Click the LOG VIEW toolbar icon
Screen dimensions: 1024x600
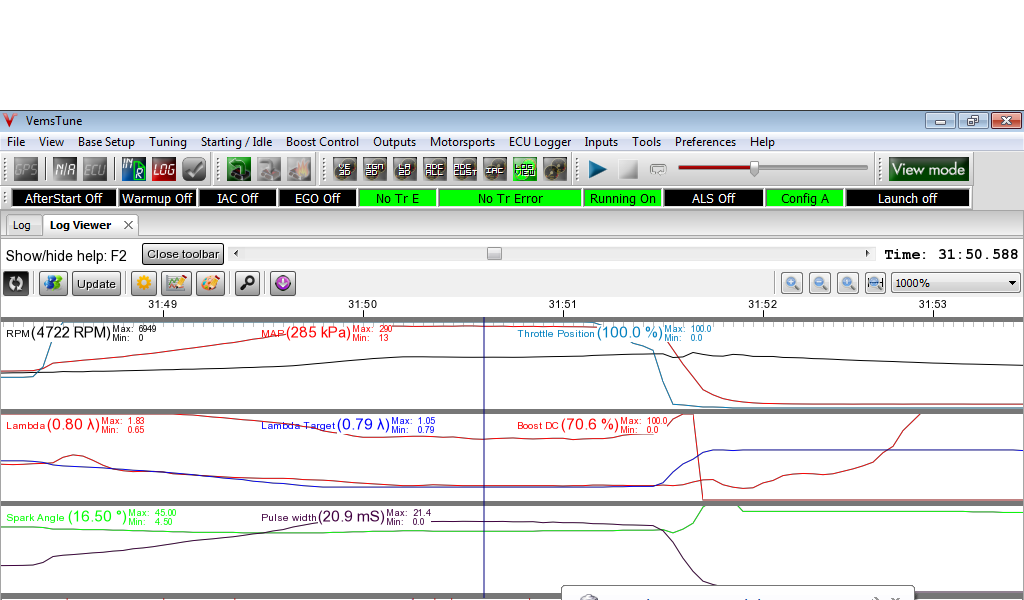[x=525, y=169]
